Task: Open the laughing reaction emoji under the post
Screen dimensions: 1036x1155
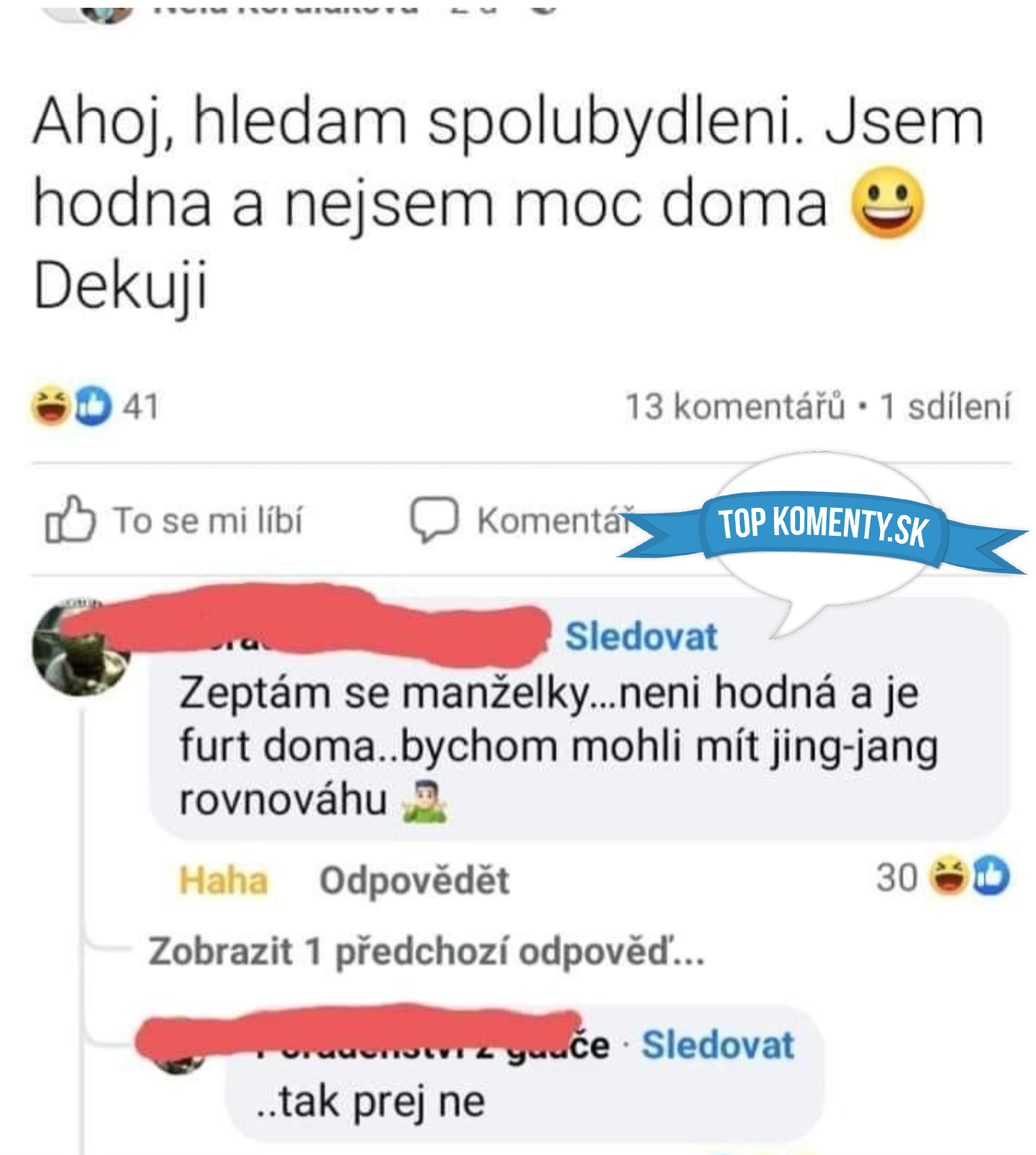Action: pyautogui.click(x=50, y=406)
